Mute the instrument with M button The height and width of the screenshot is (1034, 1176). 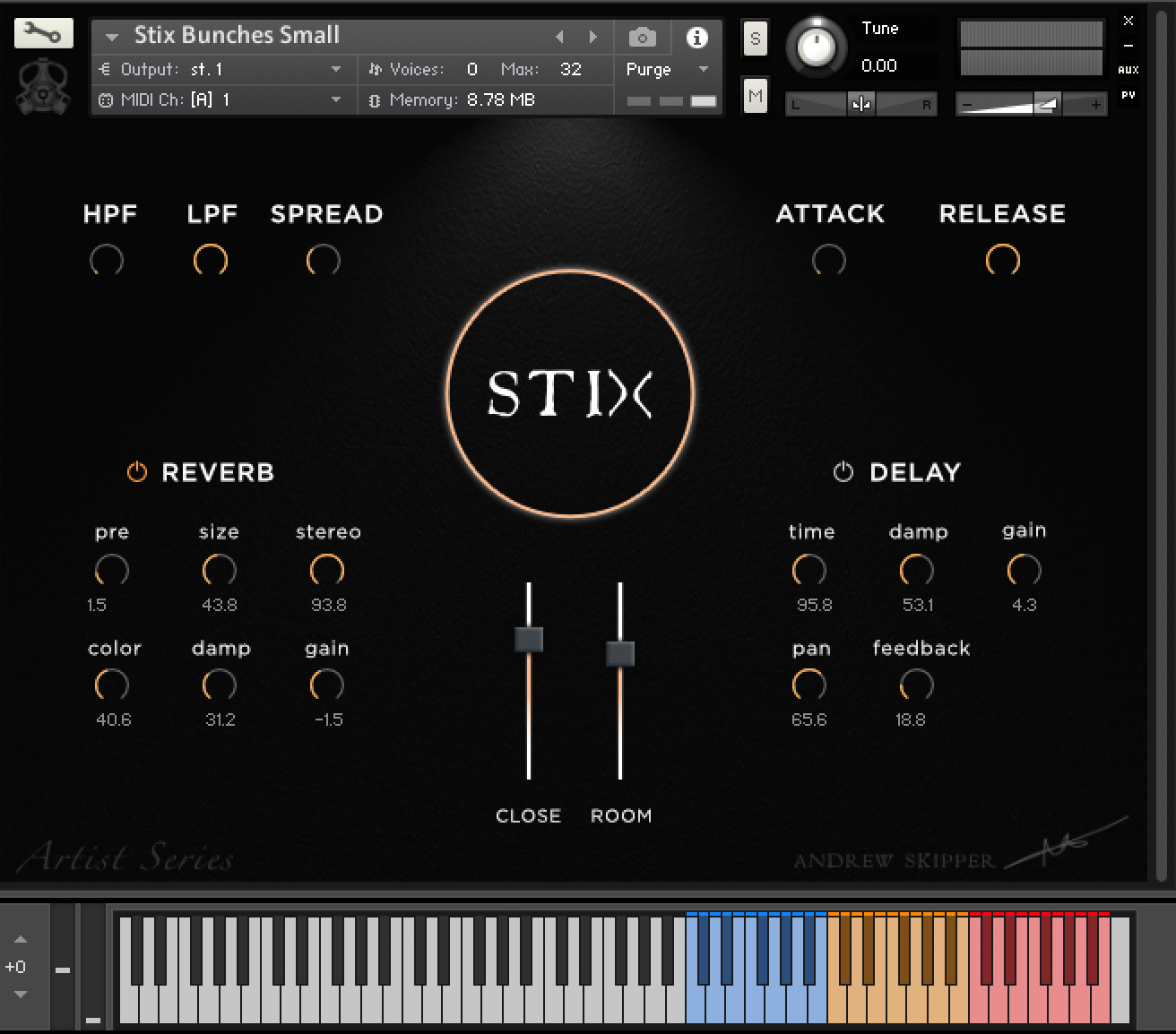[756, 96]
